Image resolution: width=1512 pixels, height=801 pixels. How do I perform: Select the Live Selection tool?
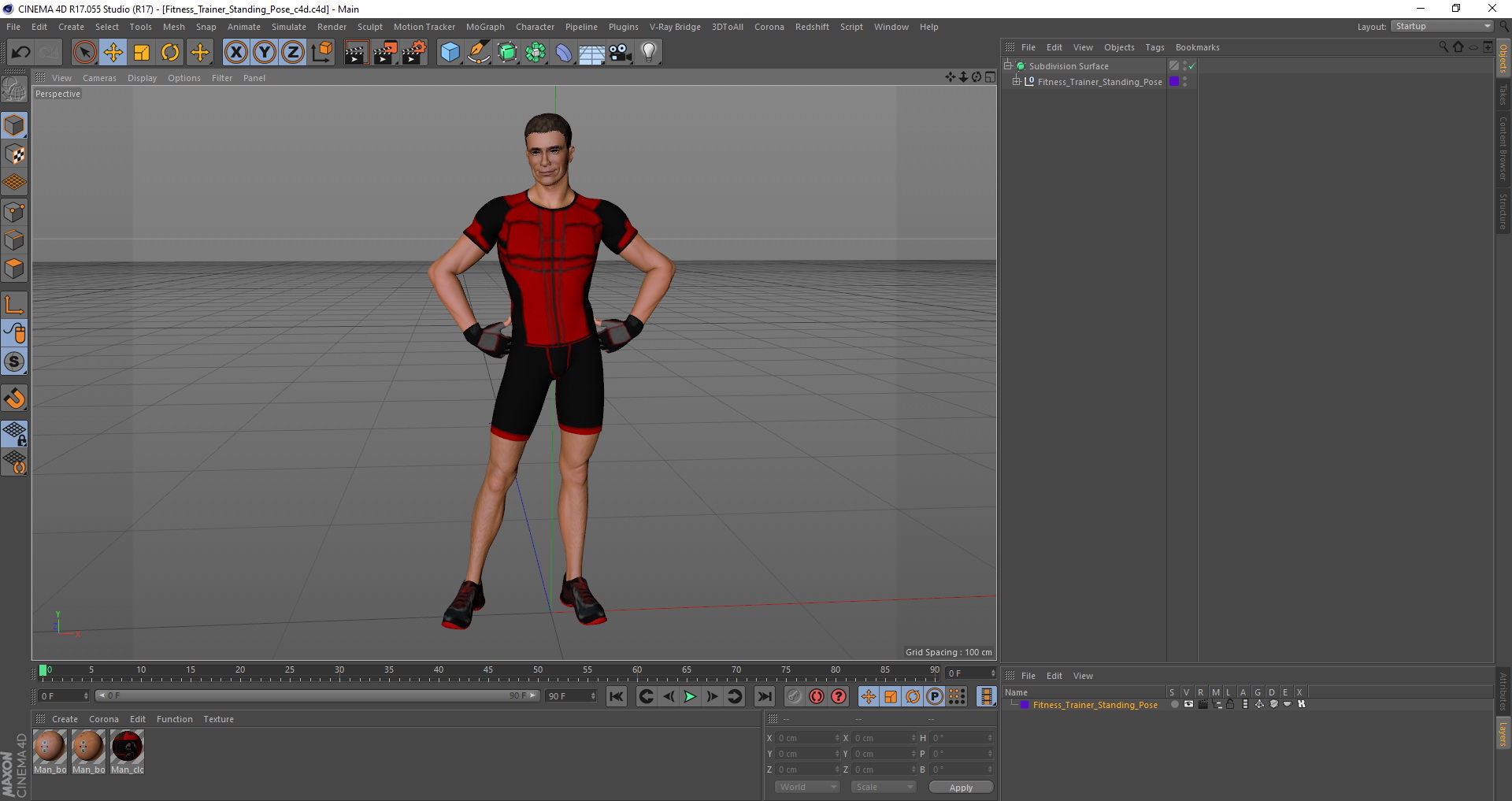pos(84,53)
